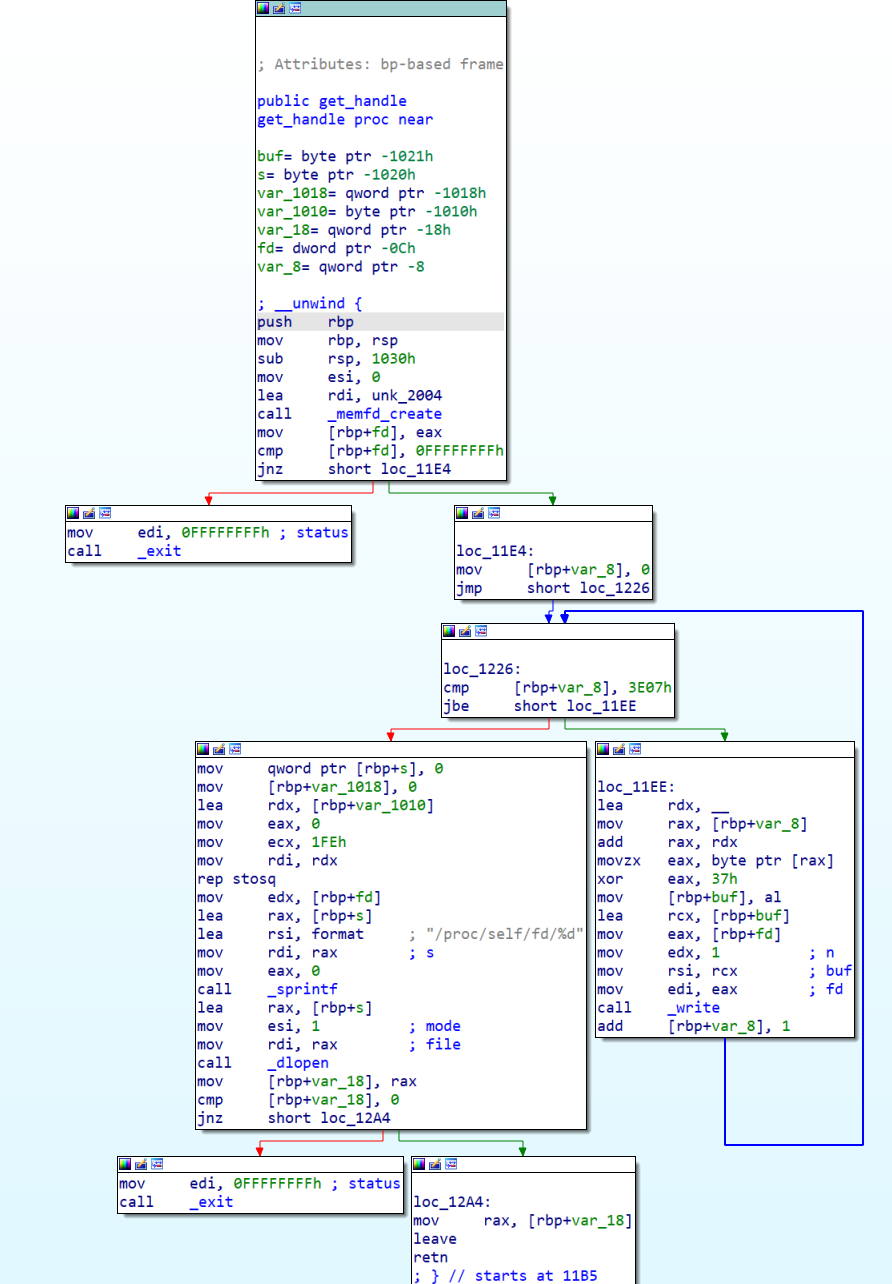Click the pencil icon on loc_11EE block

617,748
